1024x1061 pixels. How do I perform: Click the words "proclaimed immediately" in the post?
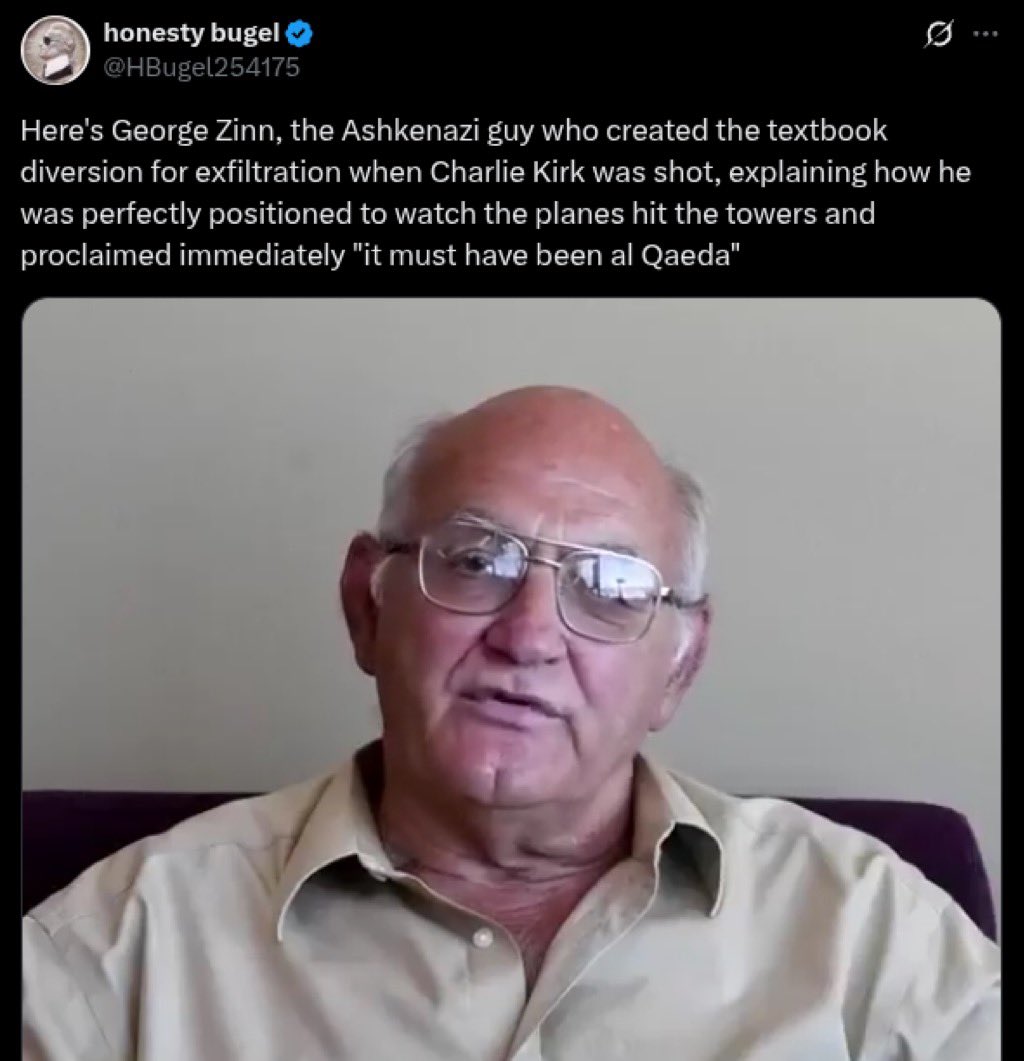coord(182,256)
